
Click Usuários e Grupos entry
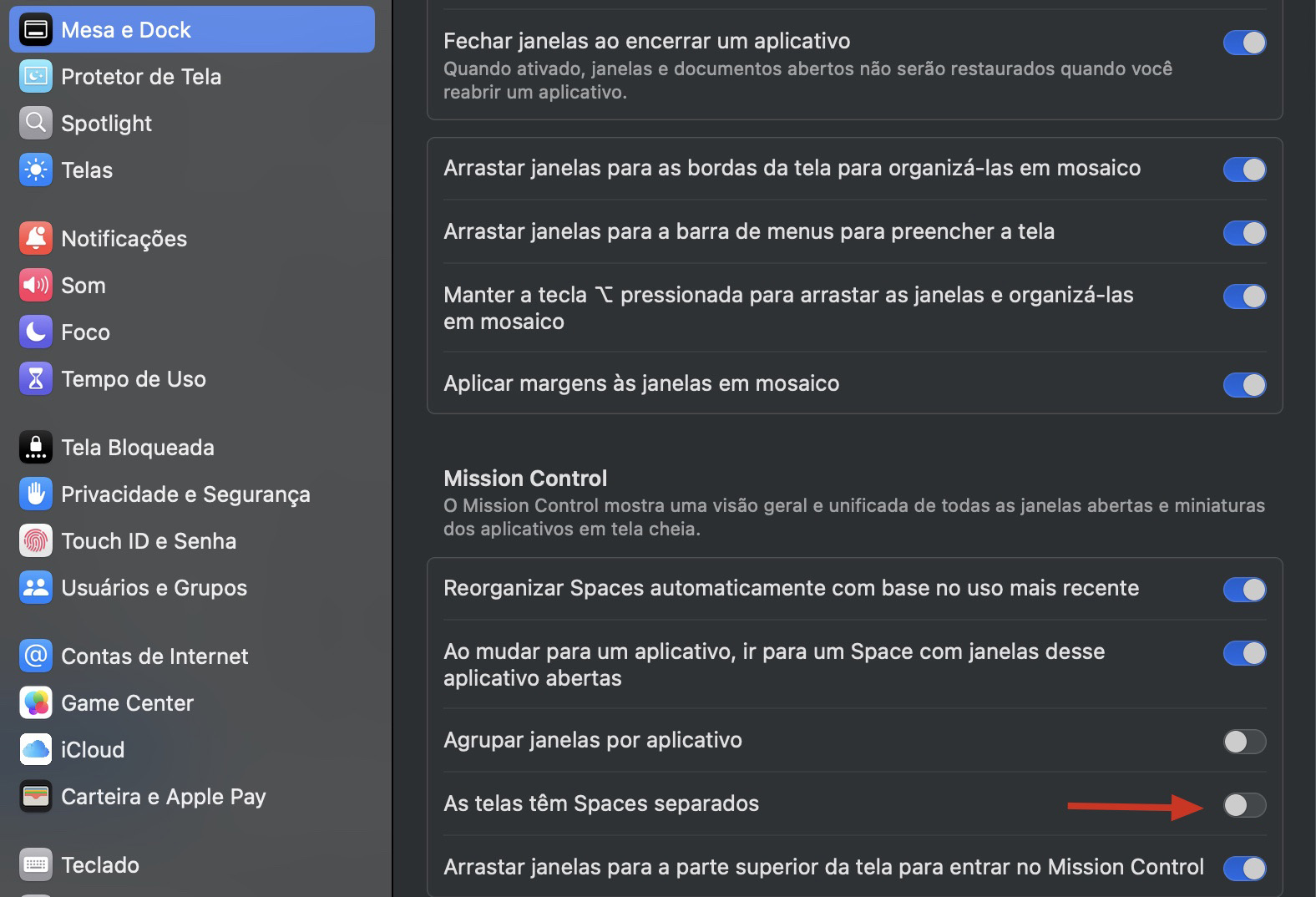(155, 587)
